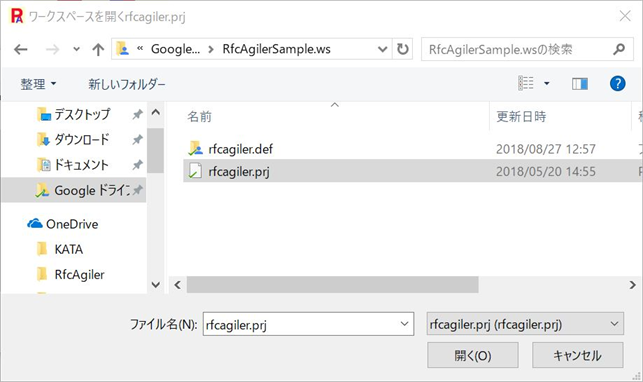Image resolution: width=643 pixels, height=382 pixels.
Task: Click the RfcAgilerSample.ws breadcrumb segment
Action: tap(276, 49)
